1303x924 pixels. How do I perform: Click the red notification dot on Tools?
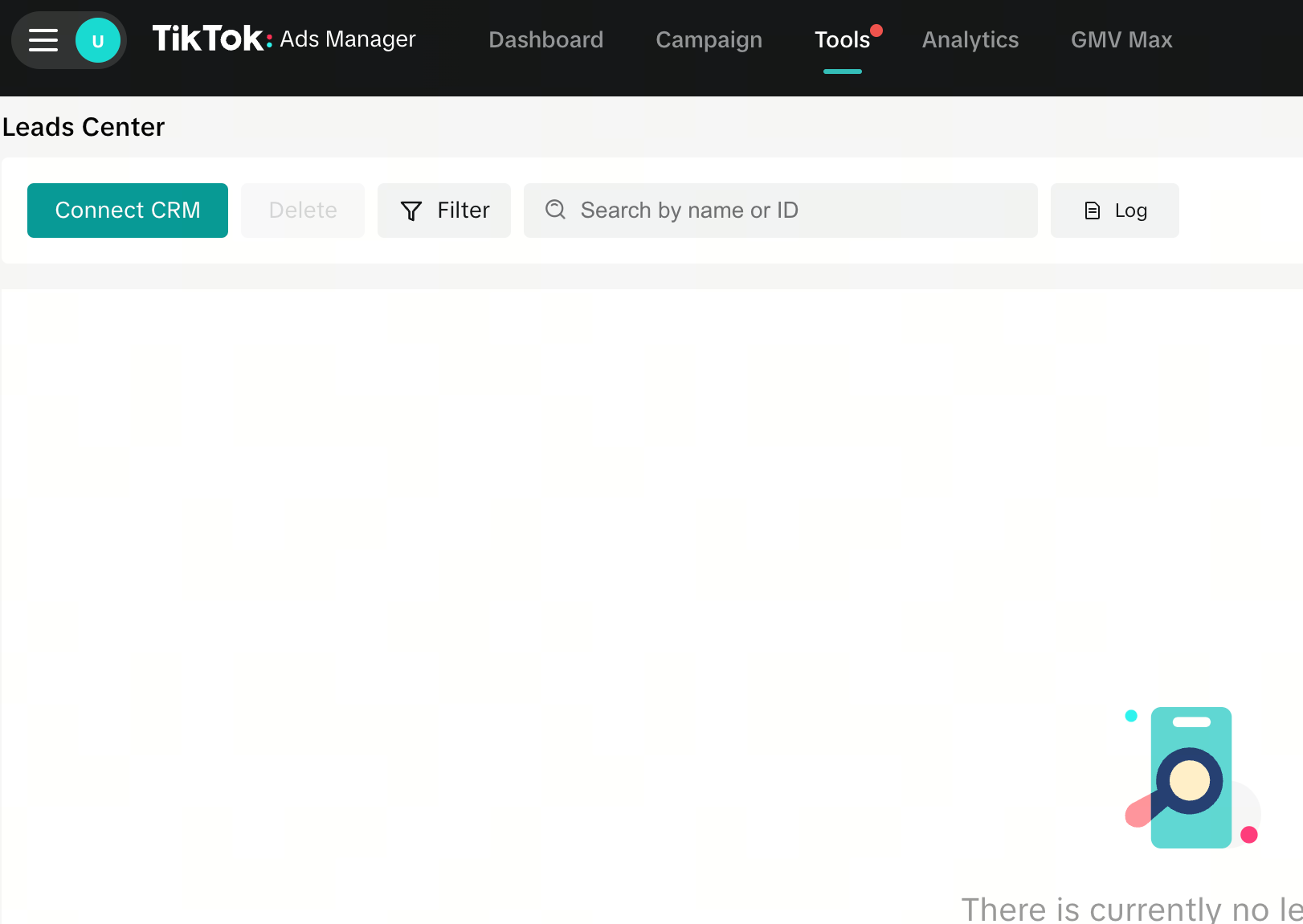click(876, 31)
